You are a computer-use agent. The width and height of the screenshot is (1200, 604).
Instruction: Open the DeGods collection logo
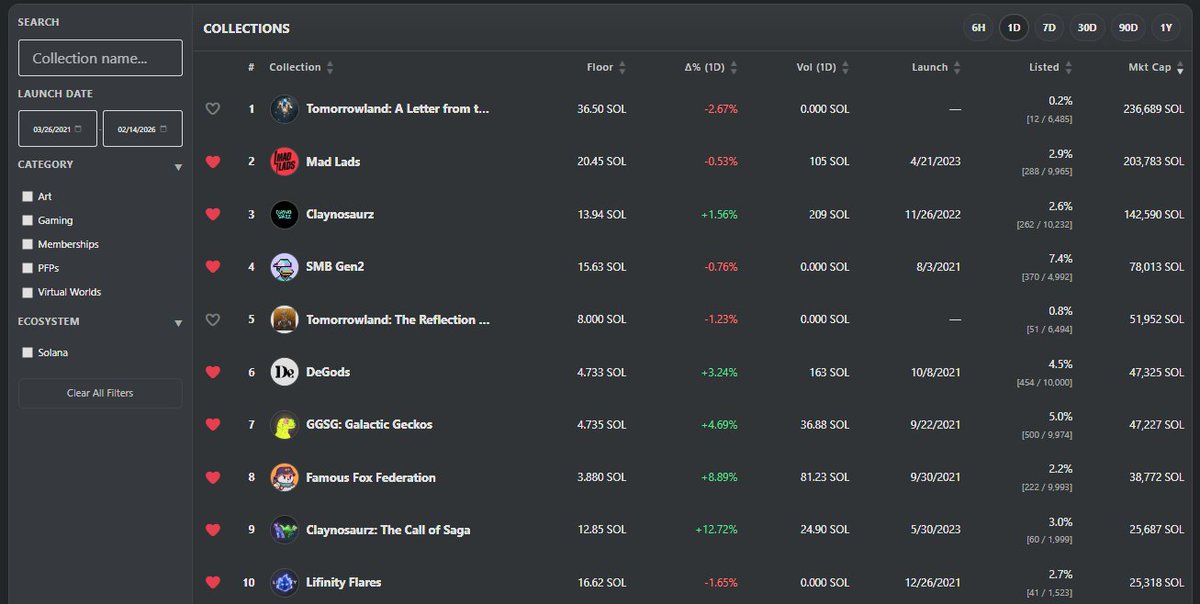[x=284, y=372]
